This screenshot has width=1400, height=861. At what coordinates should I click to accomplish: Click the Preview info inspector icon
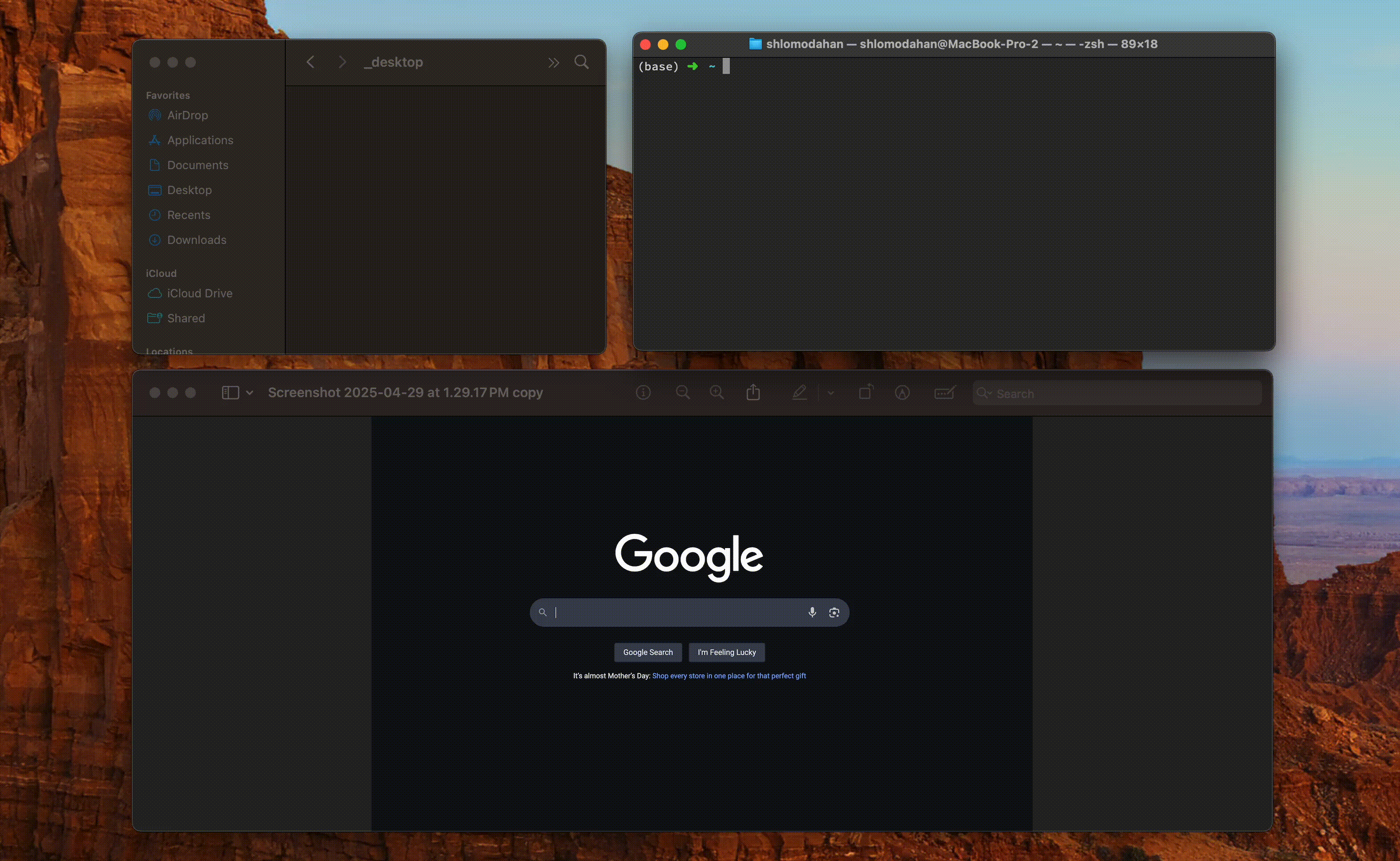643,393
